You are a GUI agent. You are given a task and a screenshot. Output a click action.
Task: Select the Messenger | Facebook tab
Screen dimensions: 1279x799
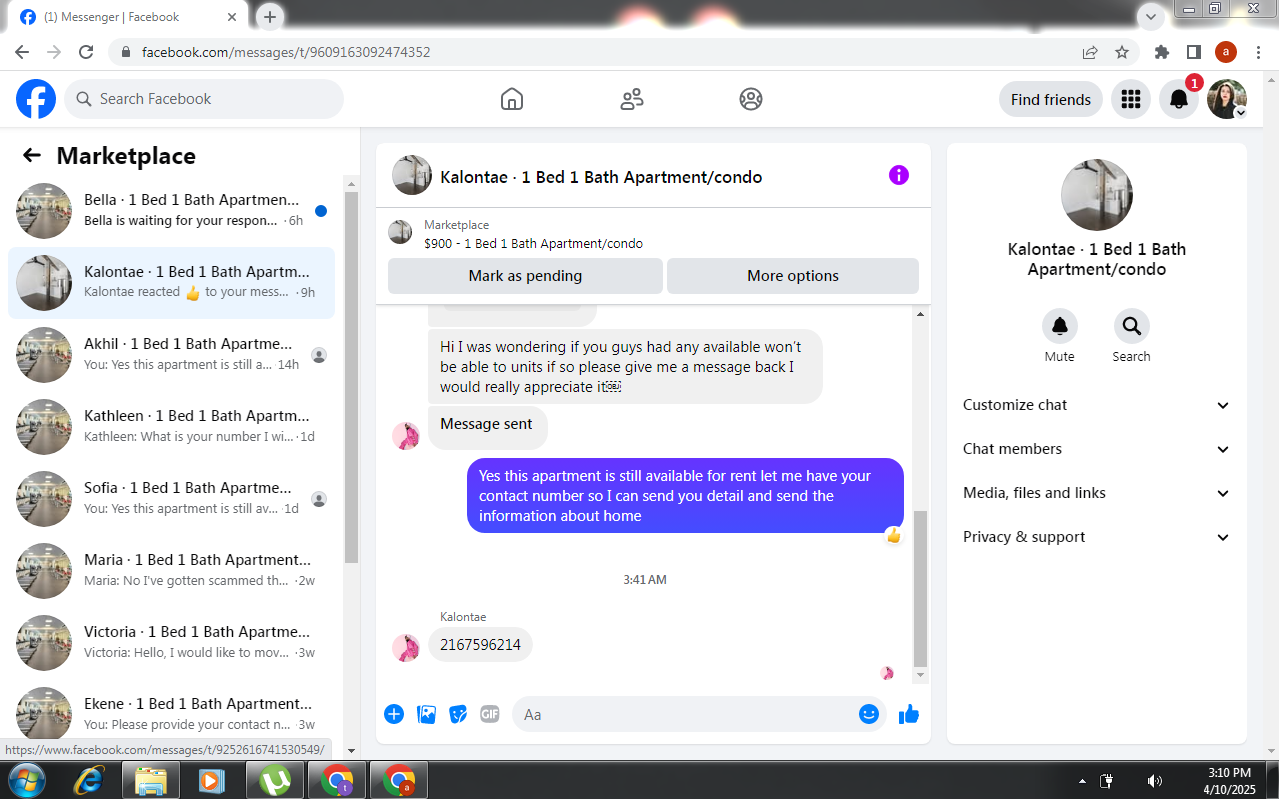click(x=130, y=17)
